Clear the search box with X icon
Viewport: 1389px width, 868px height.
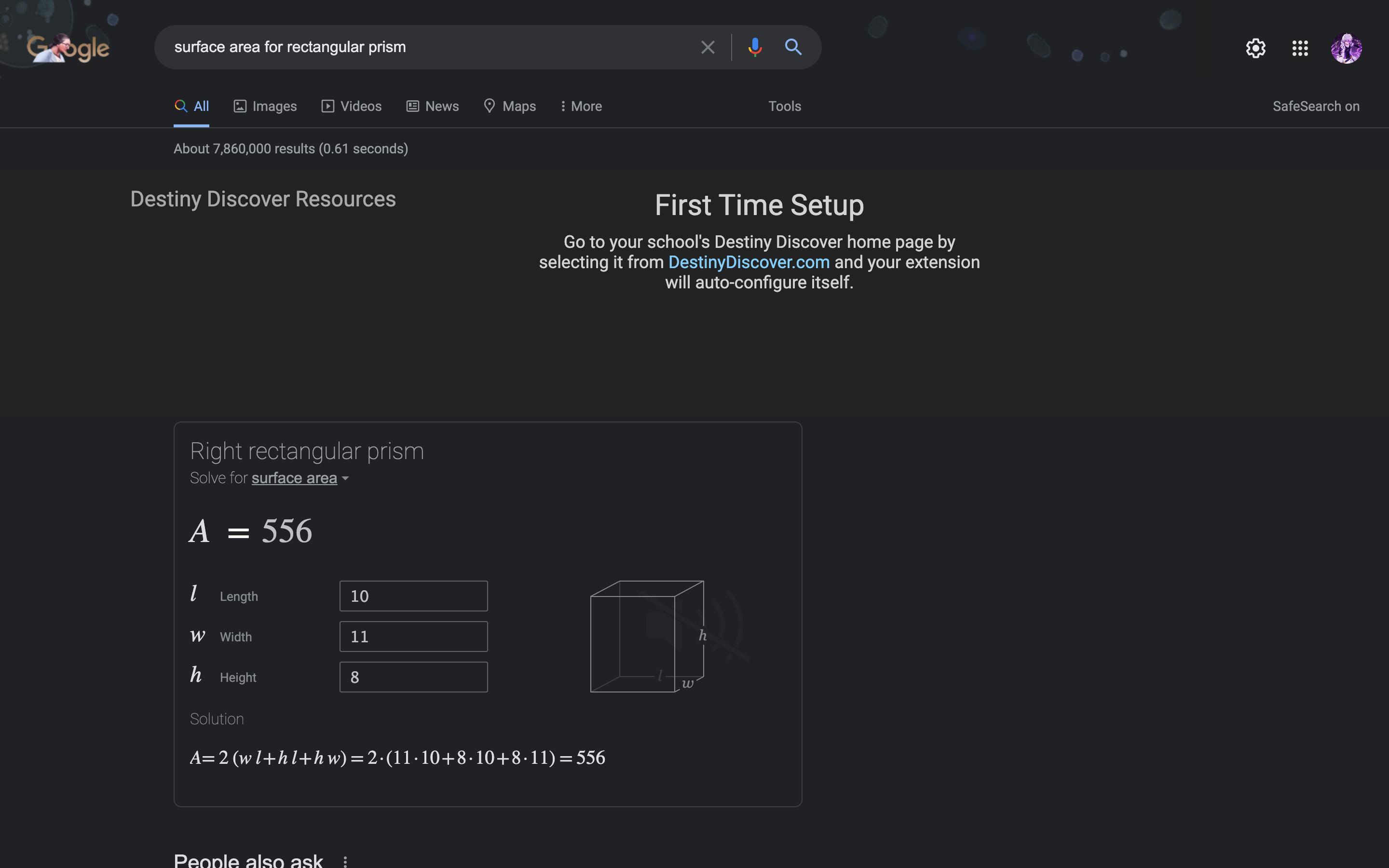(x=707, y=47)
